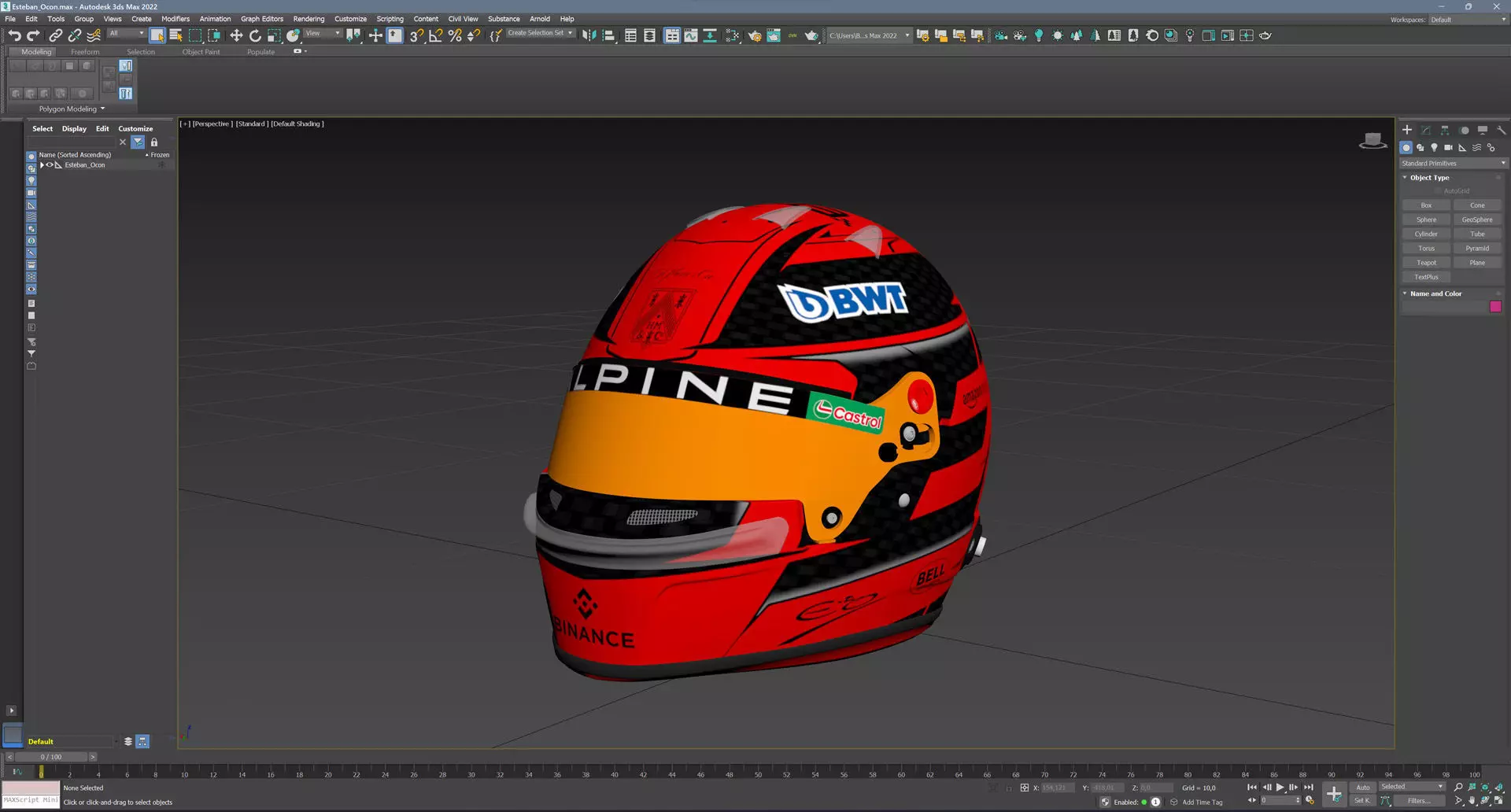Toggle the Angle Snap icon
The image size is (1511, 812).
click(435, 35)
